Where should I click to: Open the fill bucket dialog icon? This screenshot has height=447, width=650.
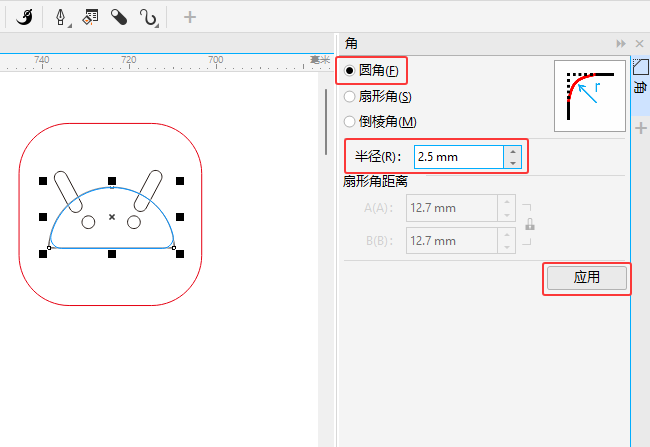tap(90, 17)
